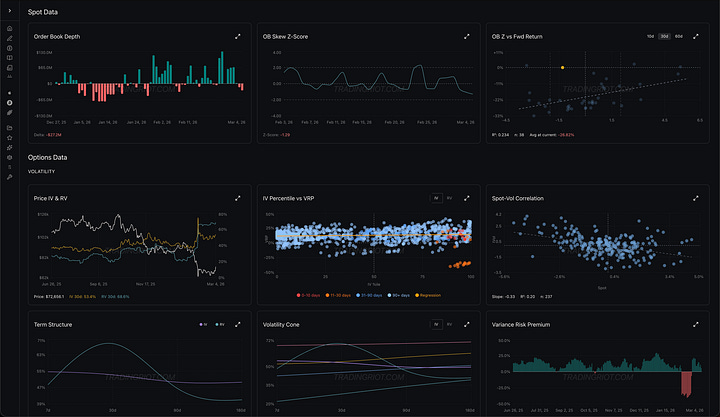Click the Variance Risk Premium panel title
720x417 pixels.
[521, 324]
